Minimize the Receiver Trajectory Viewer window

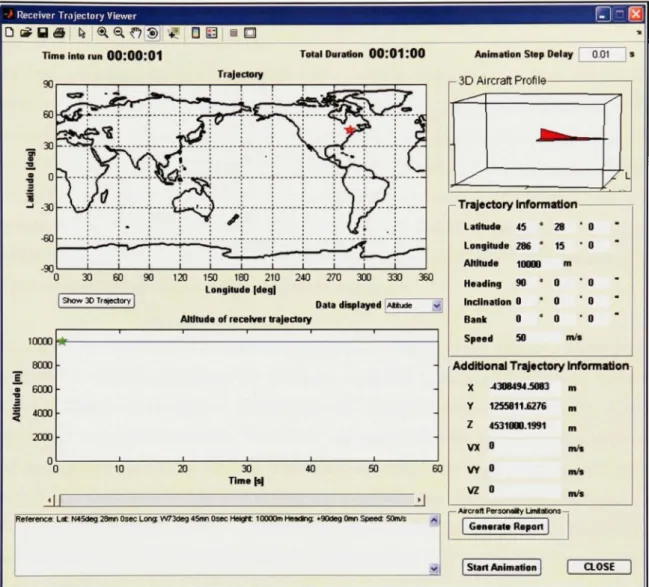tap(603, 15)
